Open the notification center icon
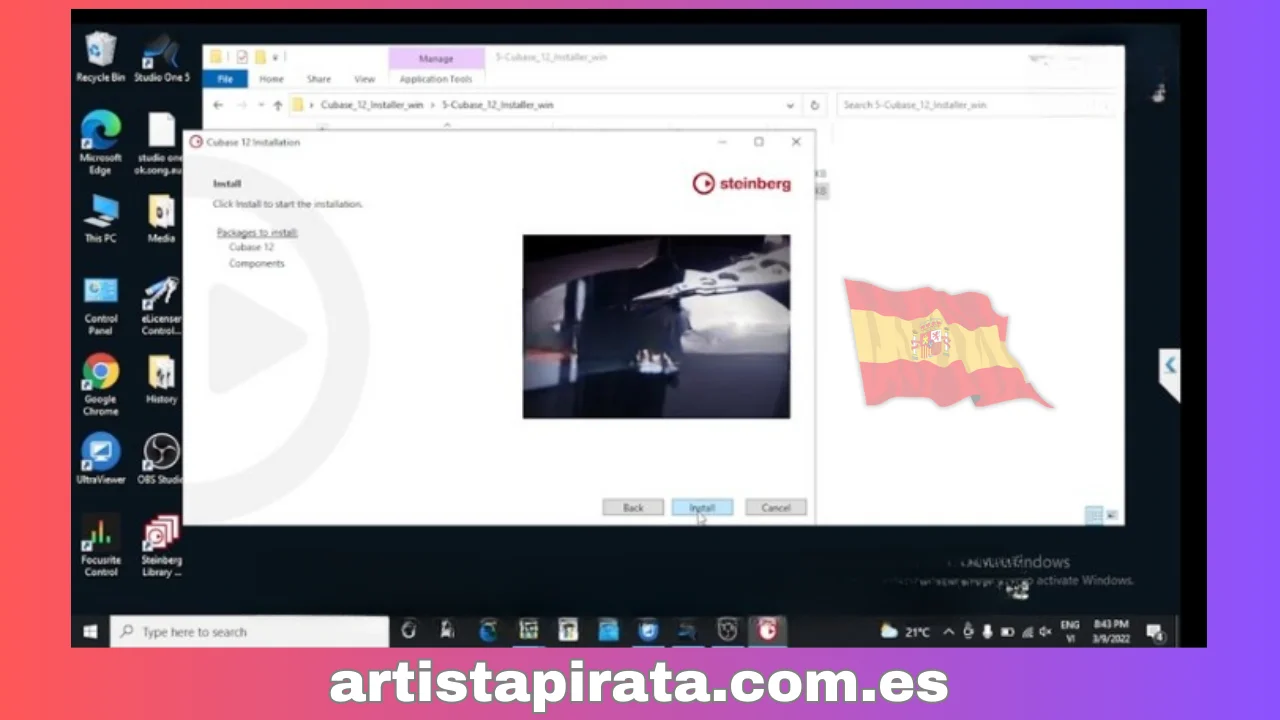 (1155, 632)
